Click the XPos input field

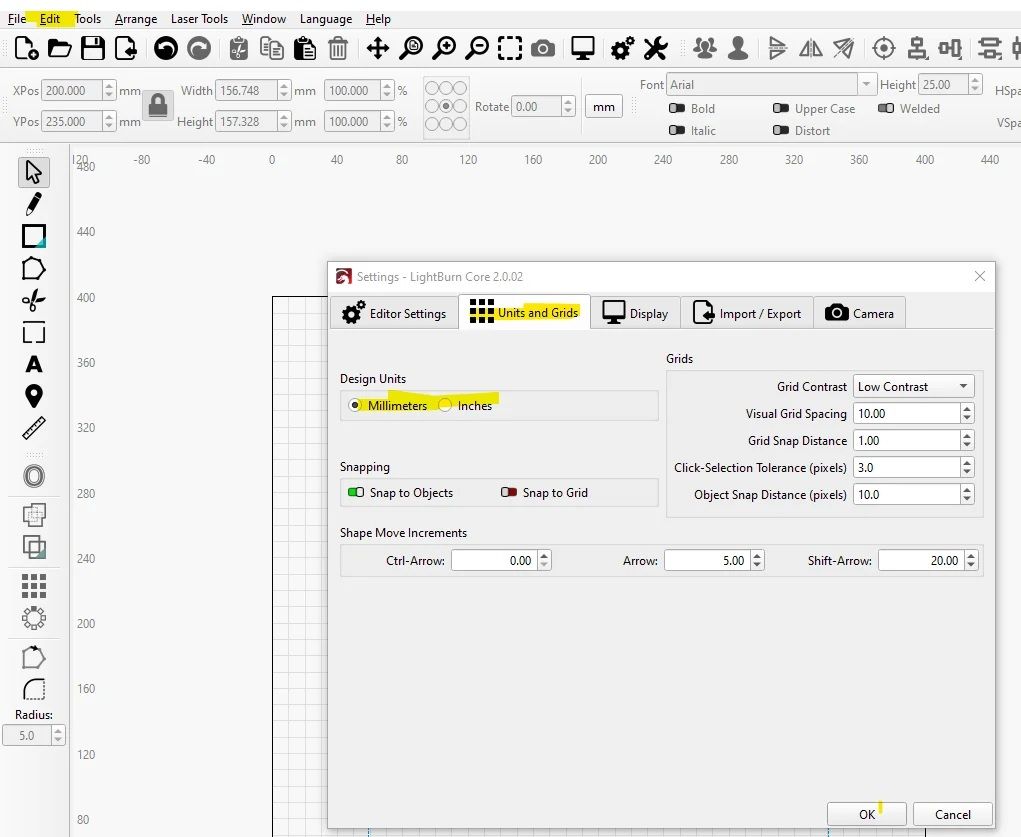coord(72,90)
